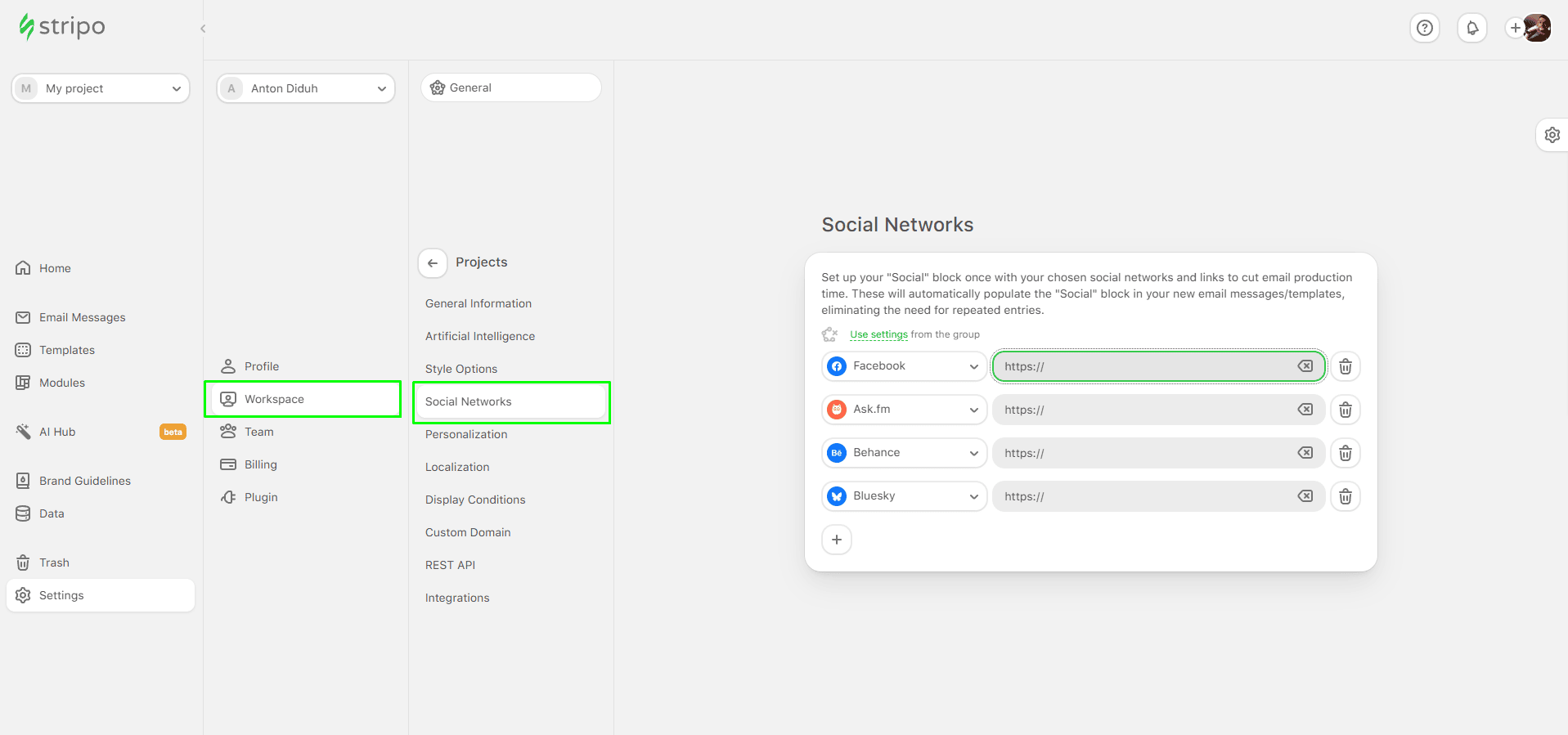Open the help question mark icon
This screenshot has height=735, width=1568.
pyautogui.click(x=1425, y=28)
